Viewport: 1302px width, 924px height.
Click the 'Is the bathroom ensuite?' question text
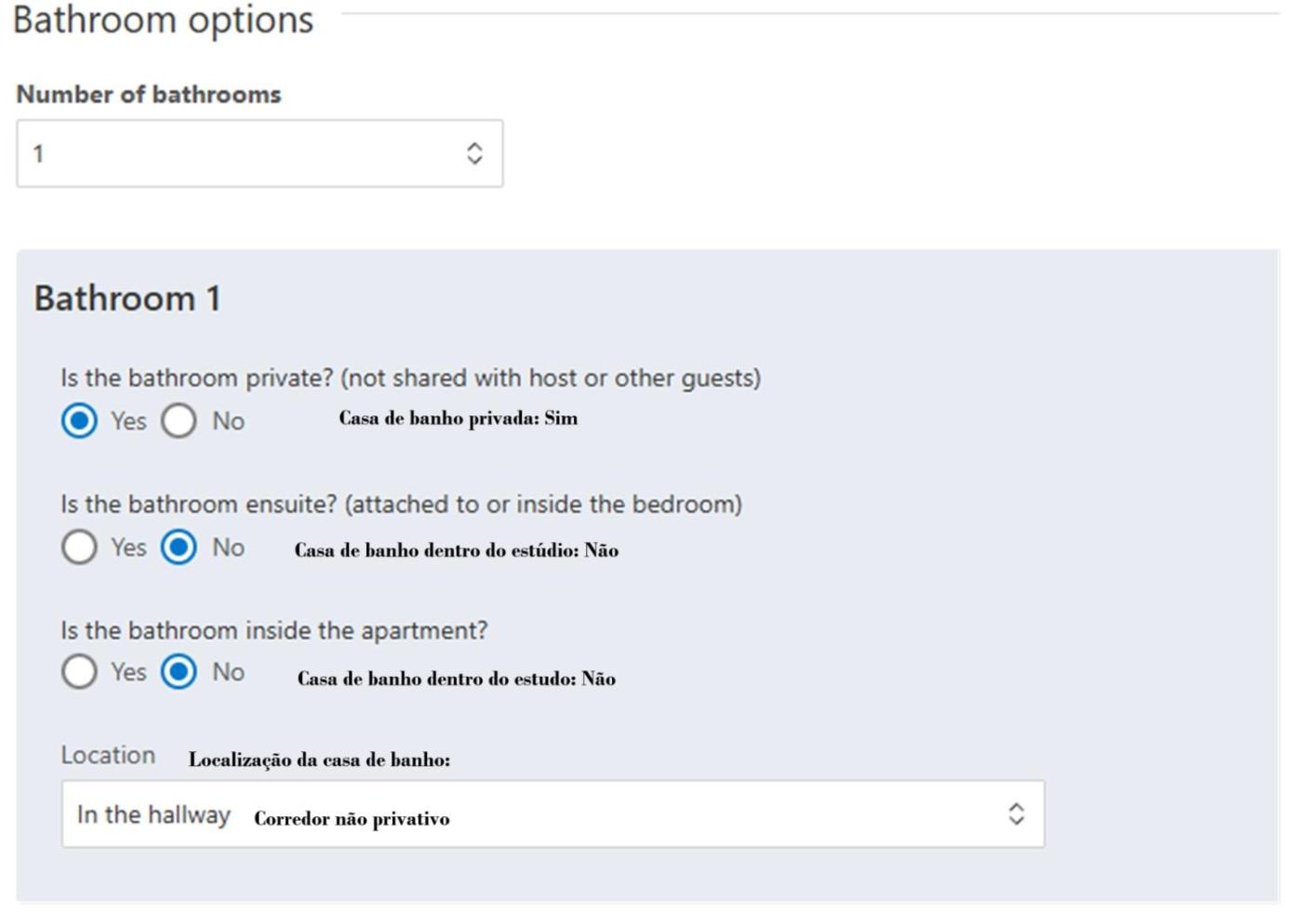coord(401,505)
